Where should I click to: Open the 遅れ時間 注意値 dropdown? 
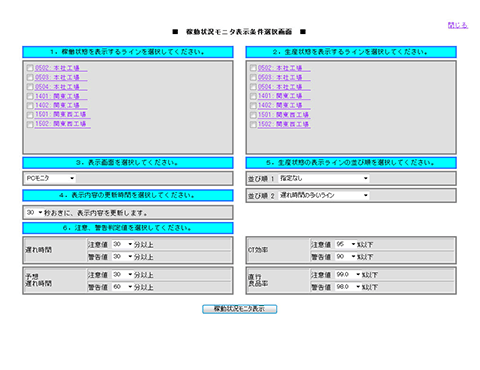pos(122,244)
